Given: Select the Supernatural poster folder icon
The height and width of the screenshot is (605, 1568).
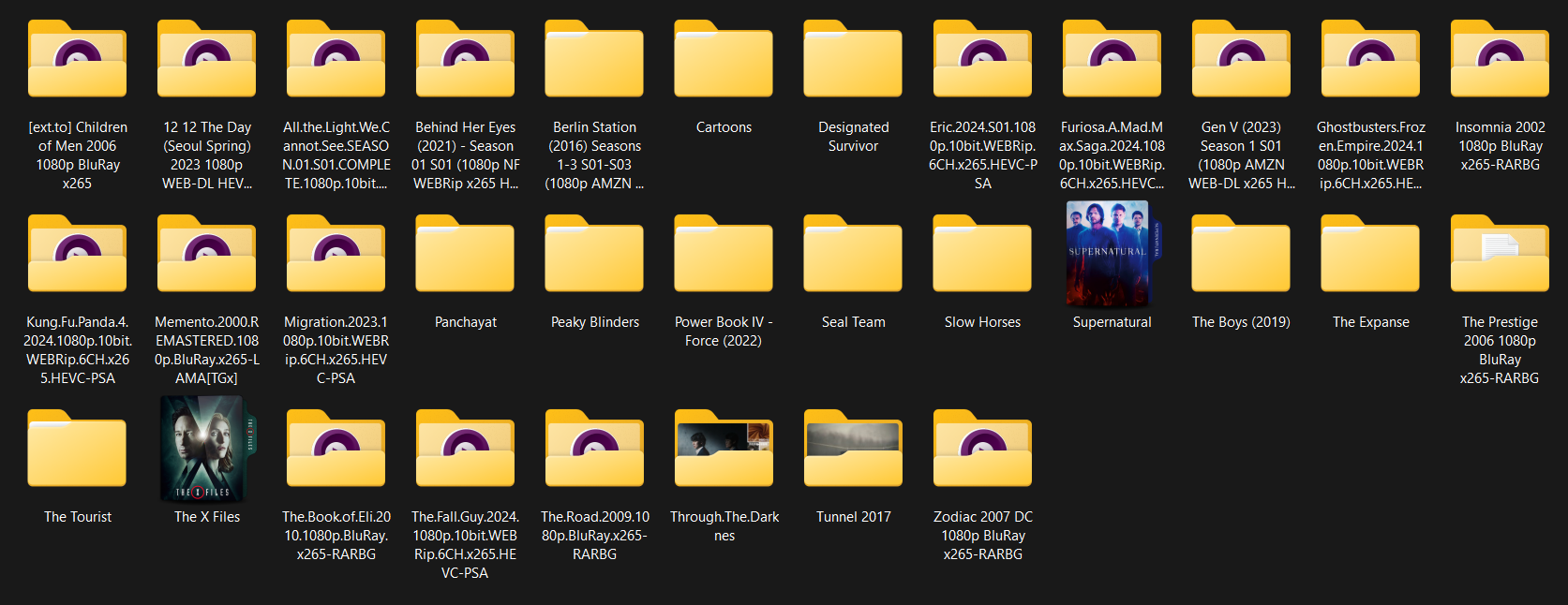Looking at the screenshot, I should pos(1113,254).
